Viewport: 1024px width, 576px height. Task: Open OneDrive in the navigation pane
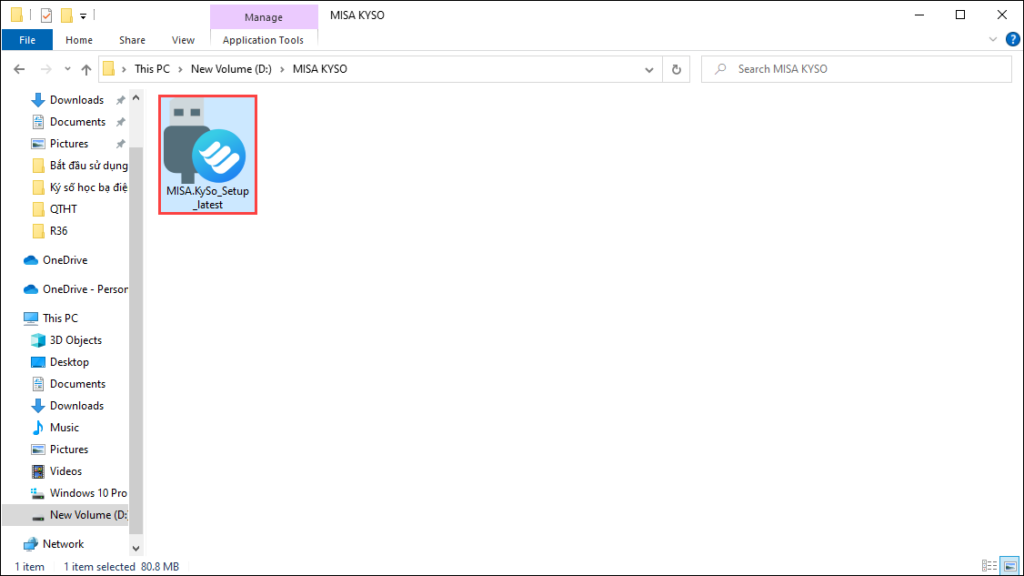pyautogui.click(x=65, y=260)
